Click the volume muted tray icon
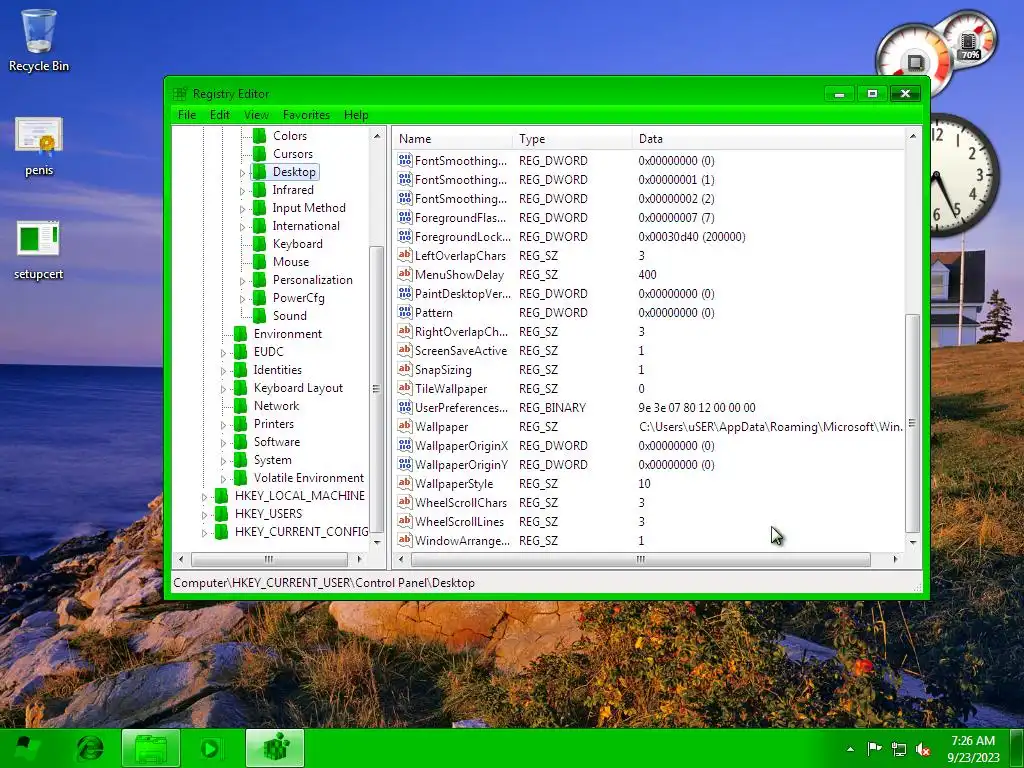The image size is (1024, 768). [x=923, y=749]
